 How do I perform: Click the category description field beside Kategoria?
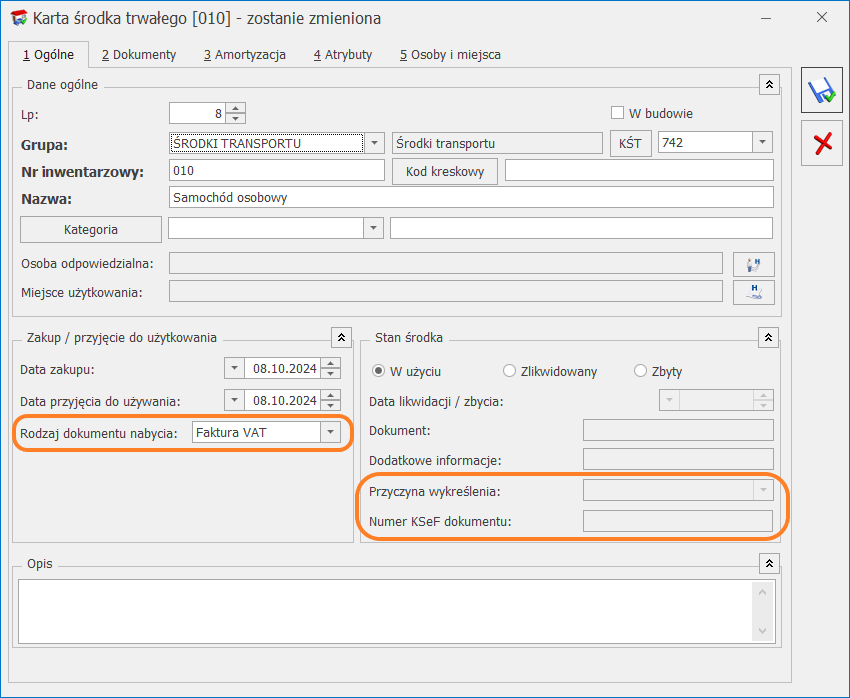[581, 228]
